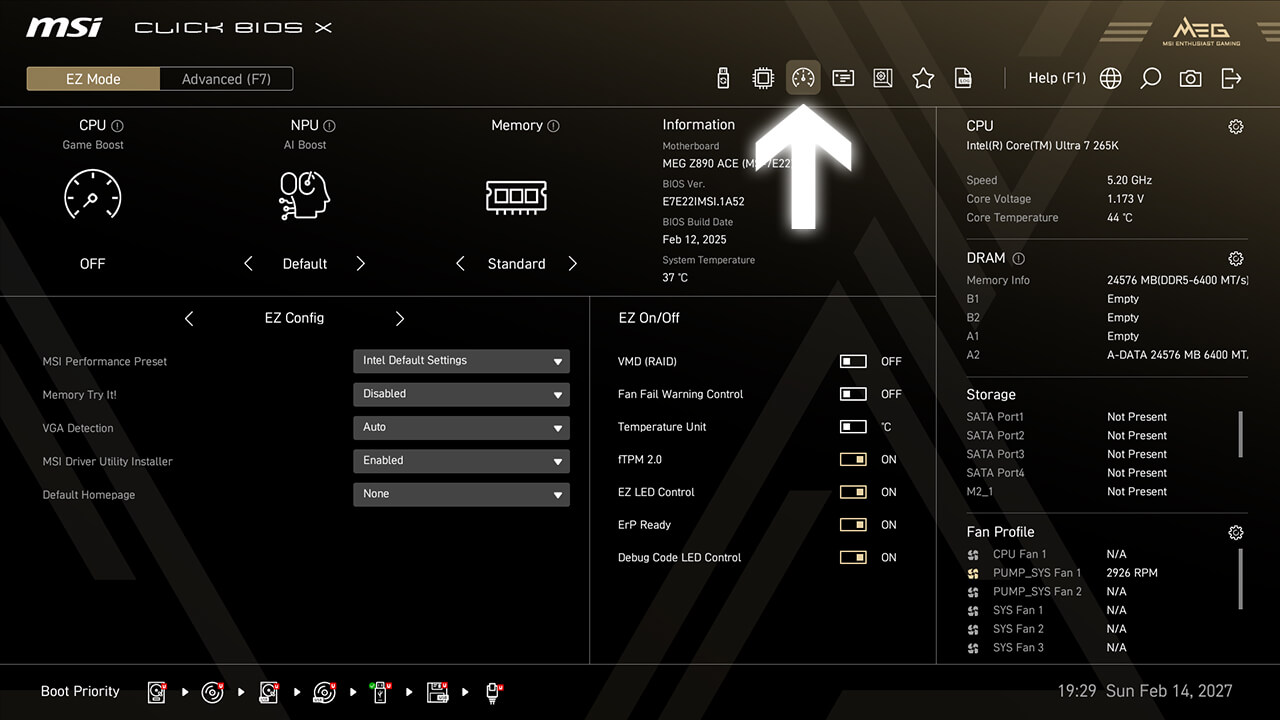Click the SYS Fan 3 row

1047,648
